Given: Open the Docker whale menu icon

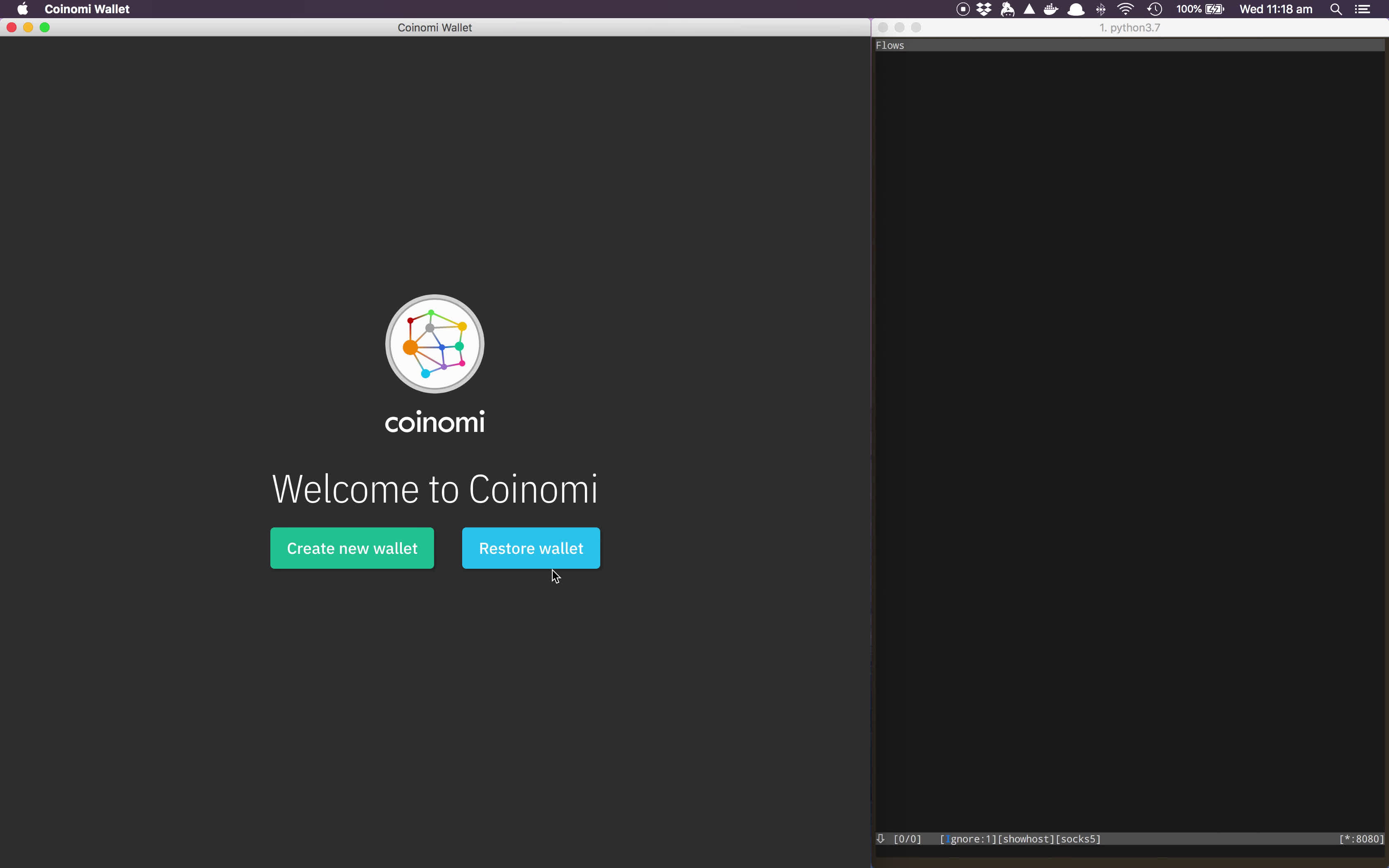Looking at the screenshot, I should 1051,9.
